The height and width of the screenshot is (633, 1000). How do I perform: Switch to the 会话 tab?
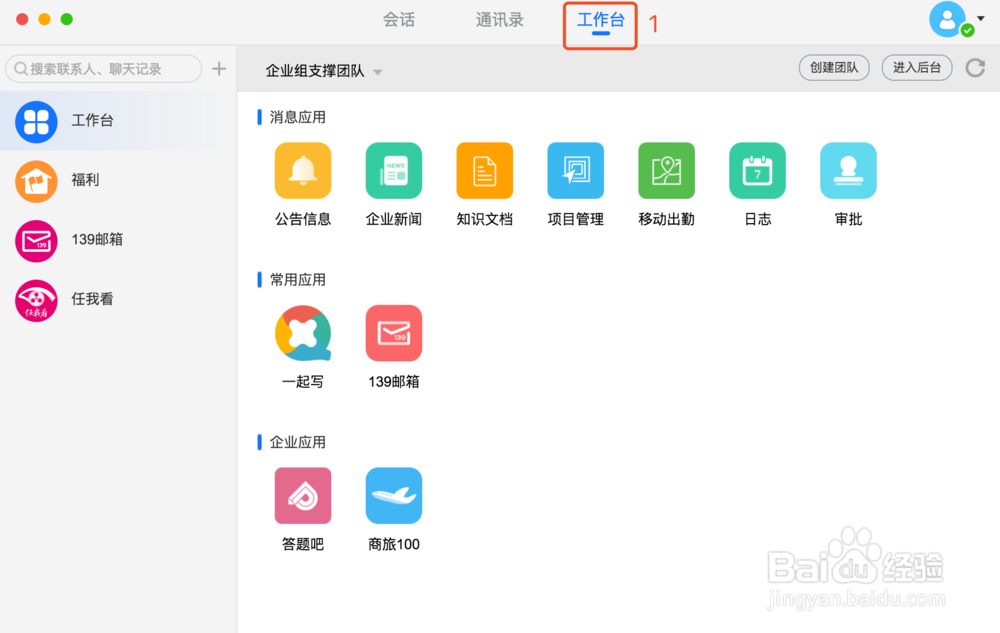pos(398,19)
